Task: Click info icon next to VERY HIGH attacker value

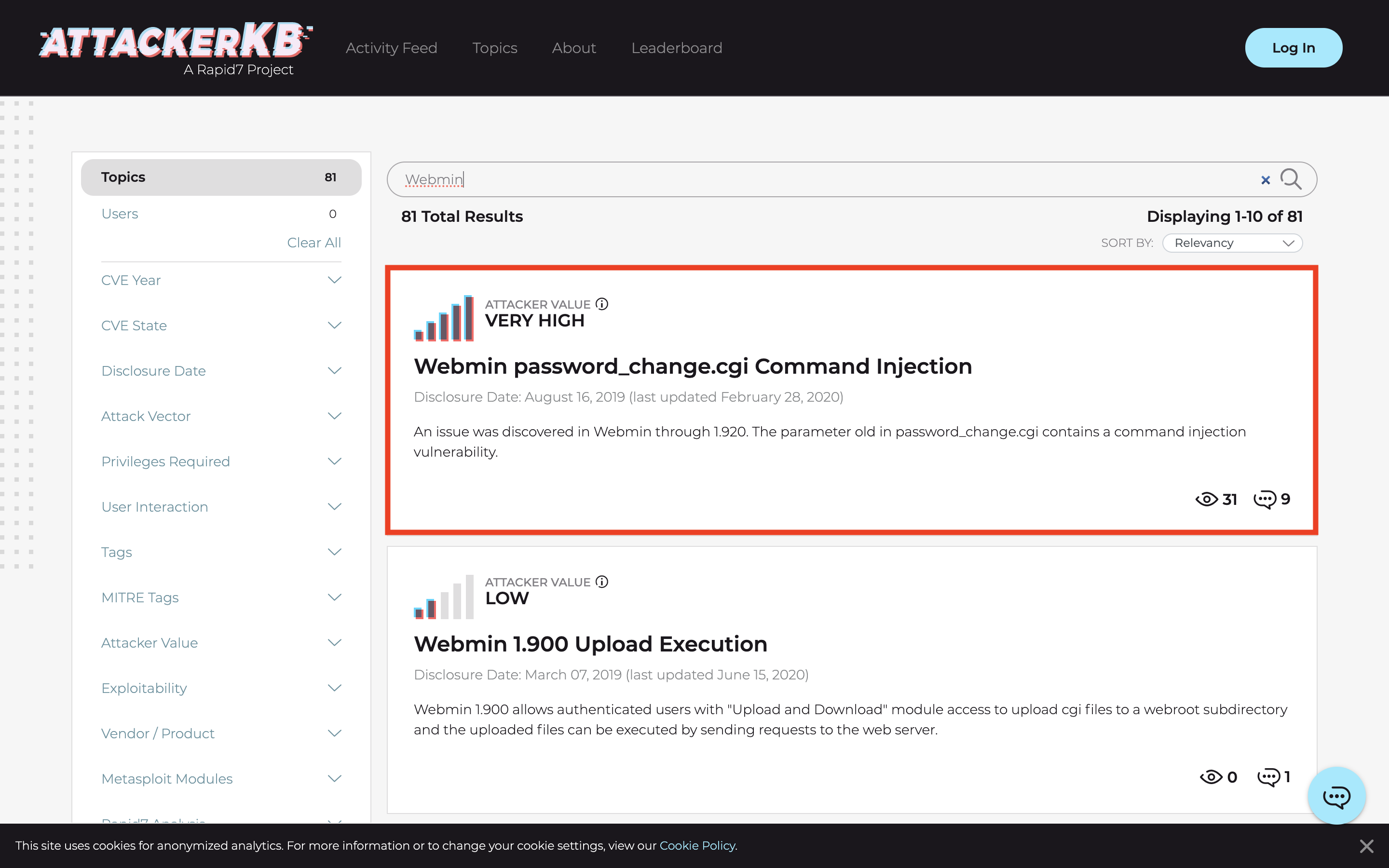Action: click(601, 304)
